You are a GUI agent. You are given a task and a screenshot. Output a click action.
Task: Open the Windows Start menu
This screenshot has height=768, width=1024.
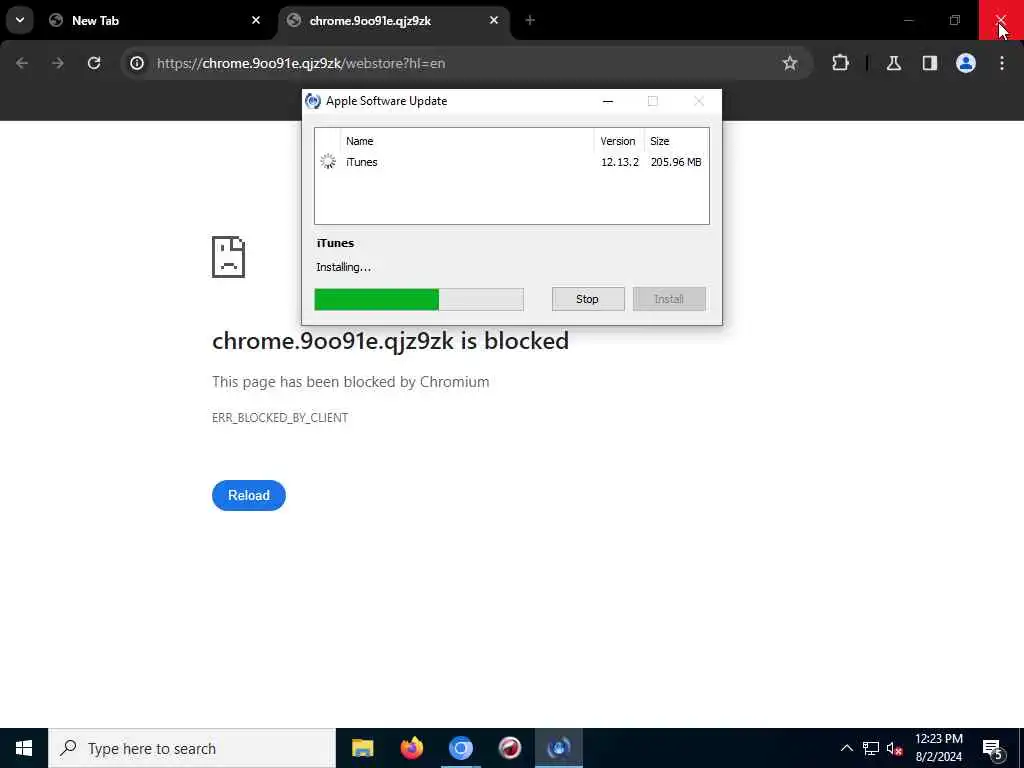tap(24, 748)
